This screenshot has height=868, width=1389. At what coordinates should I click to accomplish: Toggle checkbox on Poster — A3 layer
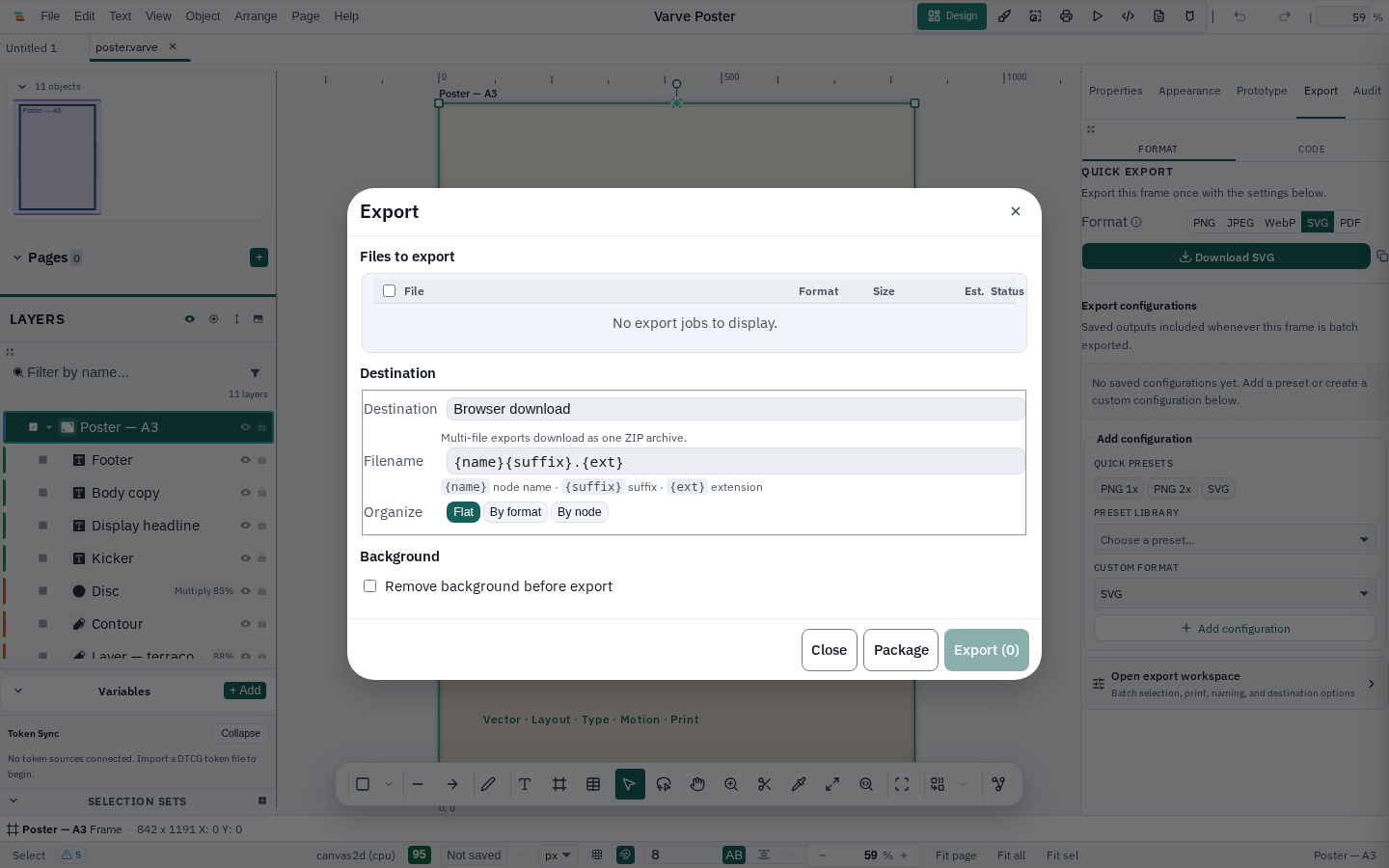point(33,427)
